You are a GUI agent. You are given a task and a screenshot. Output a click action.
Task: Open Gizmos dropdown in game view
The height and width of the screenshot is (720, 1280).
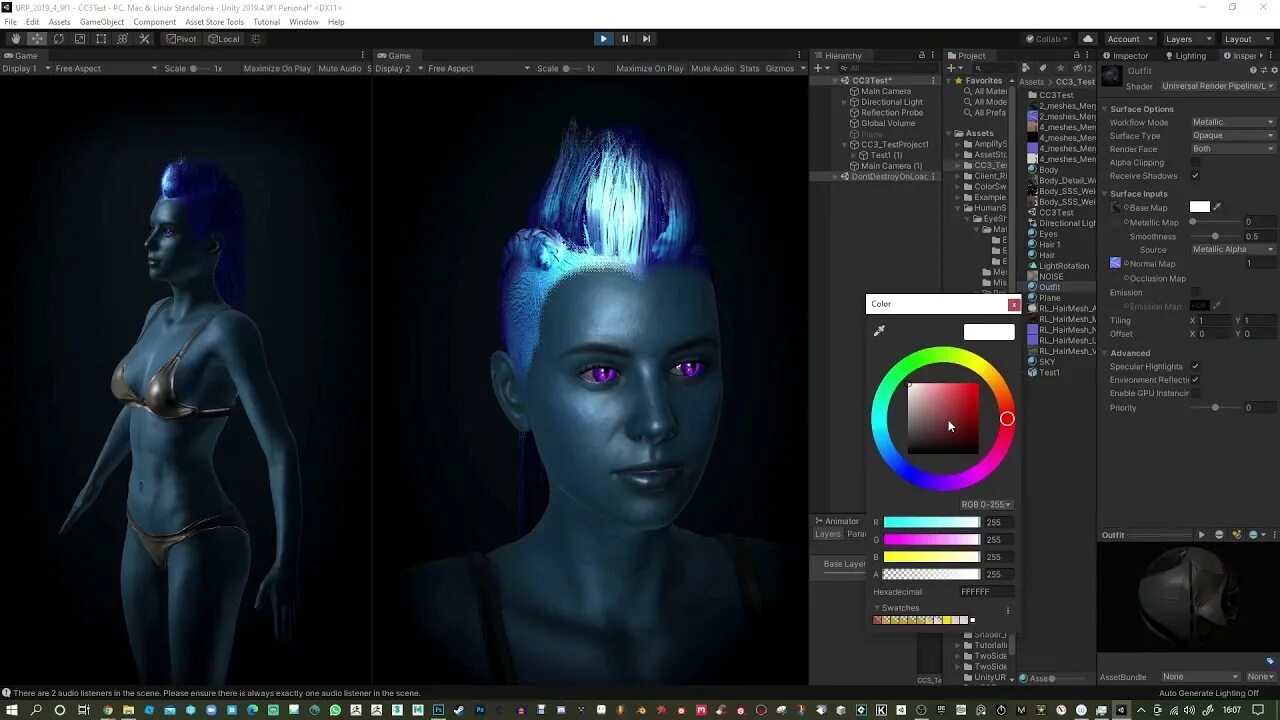point(784,69)
